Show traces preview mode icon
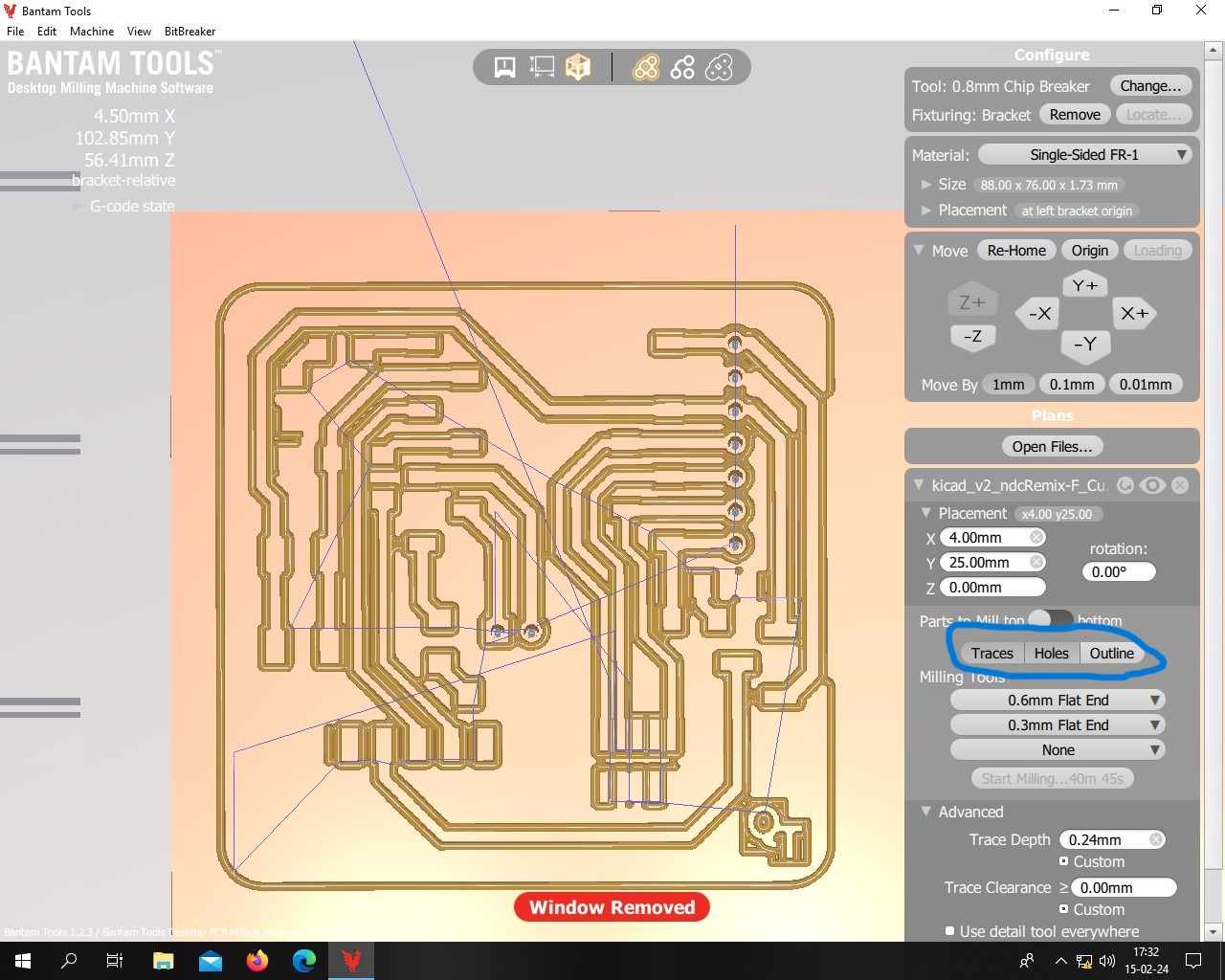 click(646, 67)
